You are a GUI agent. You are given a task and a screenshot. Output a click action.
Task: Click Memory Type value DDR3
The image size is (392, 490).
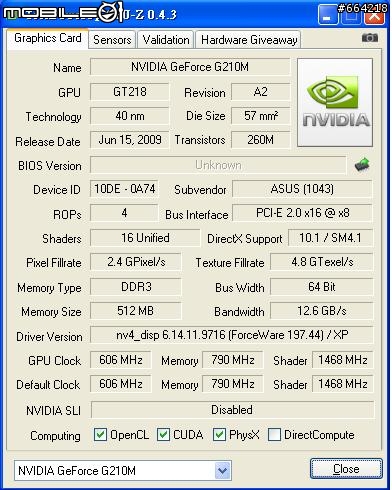click(x=136, y=287)
